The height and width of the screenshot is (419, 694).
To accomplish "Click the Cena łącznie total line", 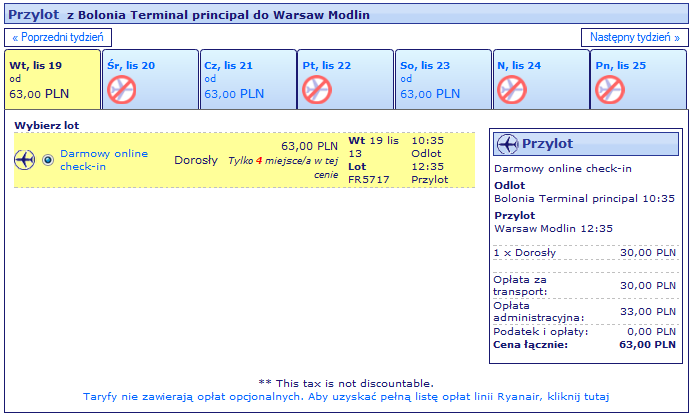I will pyautogui.click(x=585, y=345).
